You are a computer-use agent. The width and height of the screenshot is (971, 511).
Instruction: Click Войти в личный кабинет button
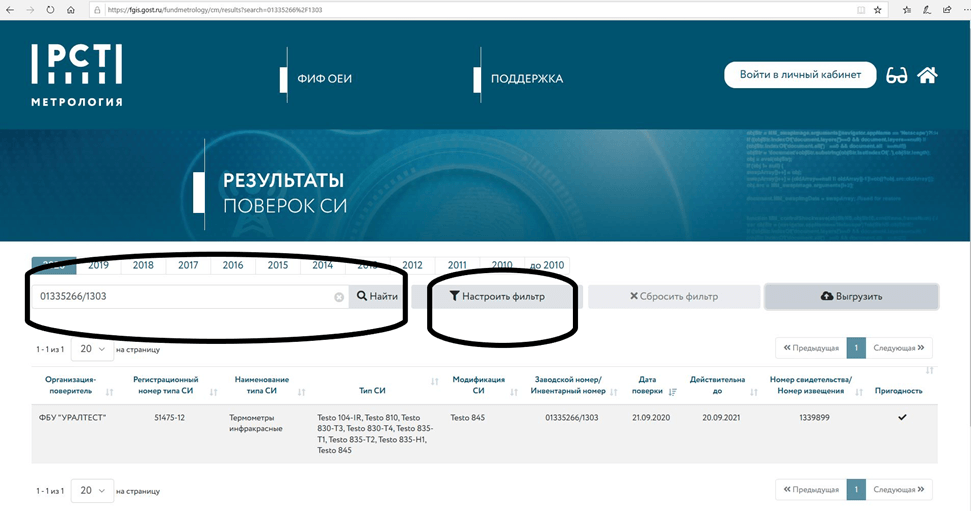[x=800, y=74]
